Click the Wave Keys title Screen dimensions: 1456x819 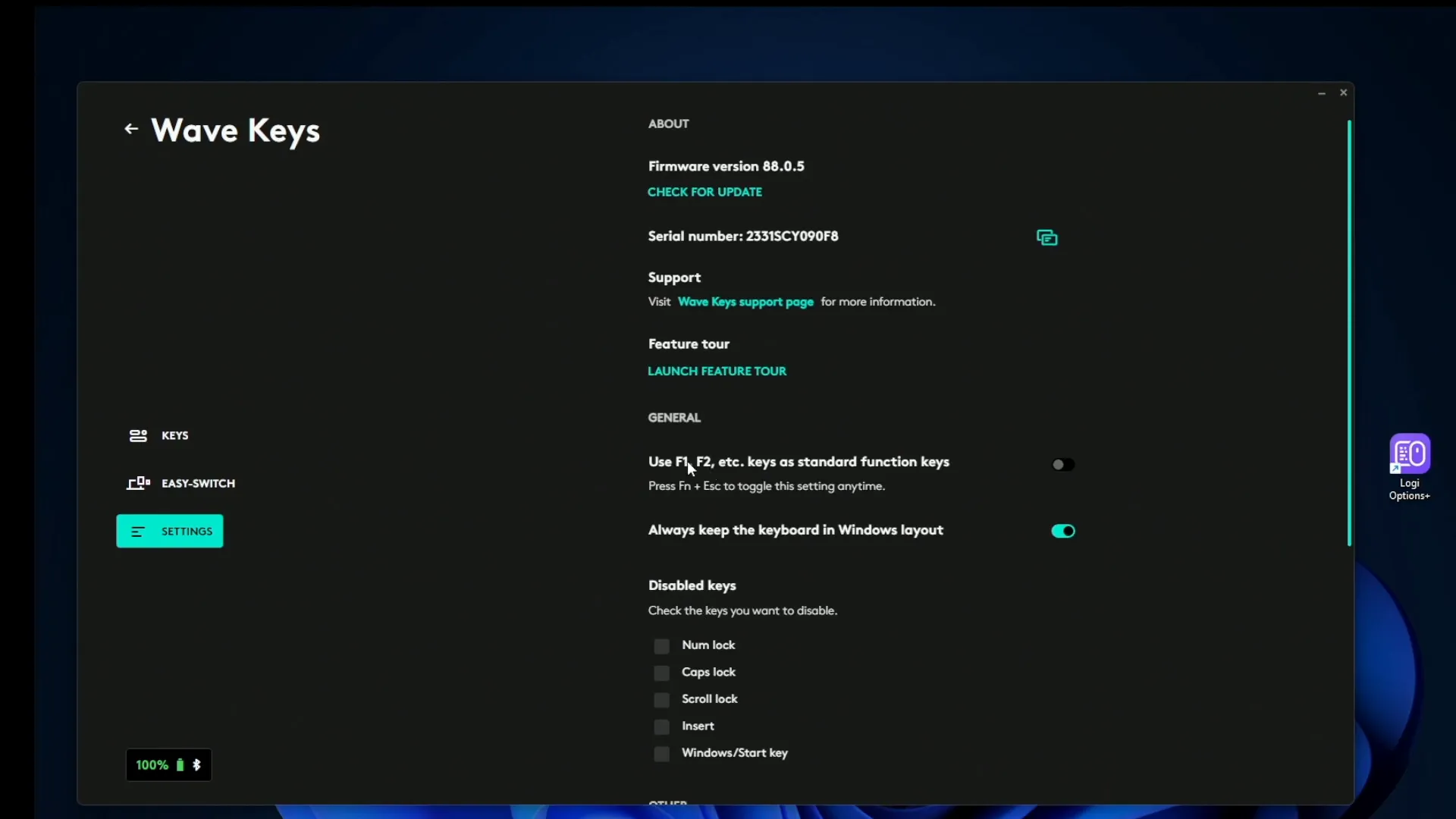(x=236, y=131)
